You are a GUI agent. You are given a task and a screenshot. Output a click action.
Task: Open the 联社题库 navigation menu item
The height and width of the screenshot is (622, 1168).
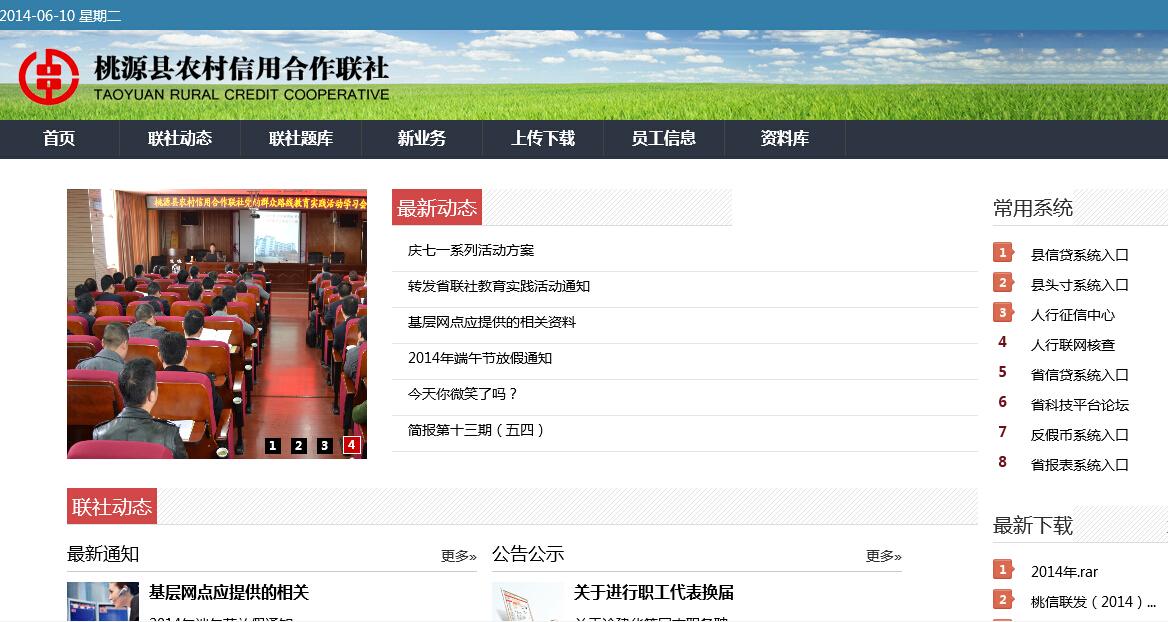tap(301, 139)
